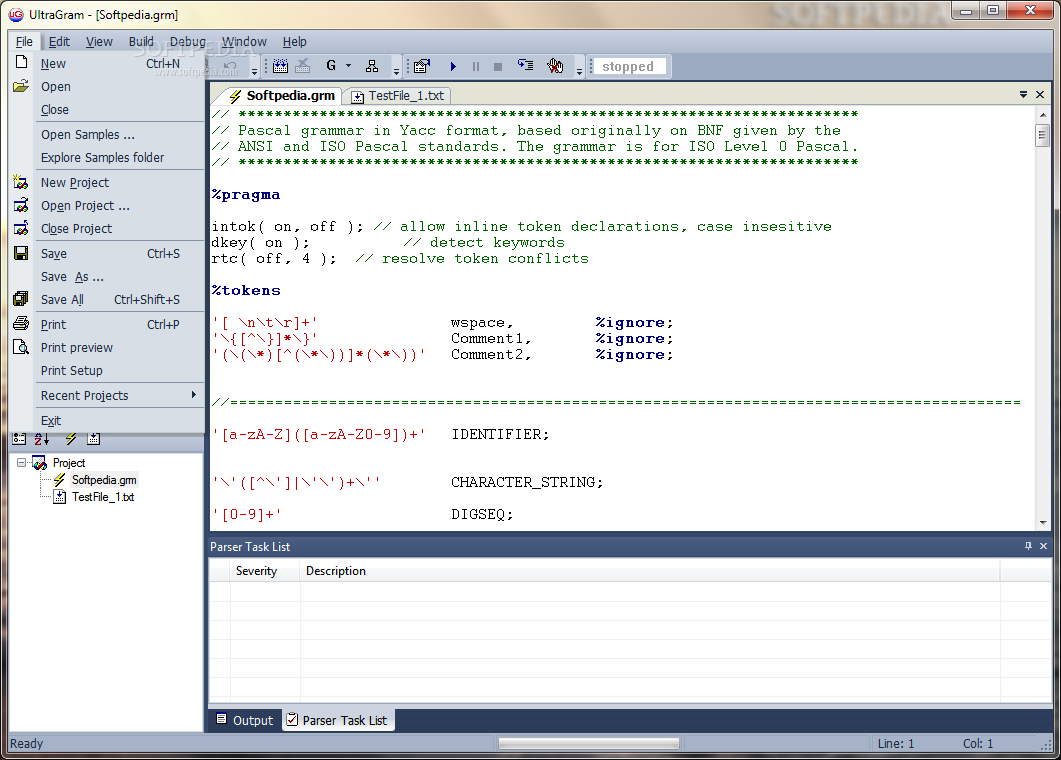Select Open Project ... menu entry
Image resolution: width=1061 pixels, height=760 pixels.
(108, 206)
